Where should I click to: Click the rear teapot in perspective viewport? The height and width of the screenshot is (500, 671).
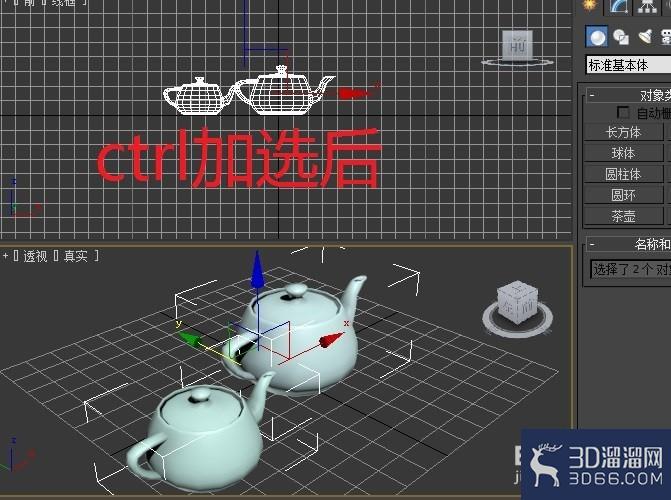308,342
